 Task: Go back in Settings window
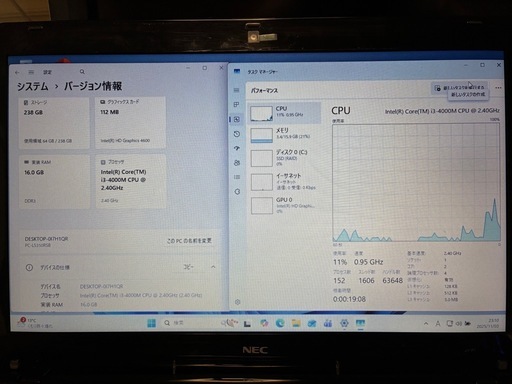tap(17, 72)
